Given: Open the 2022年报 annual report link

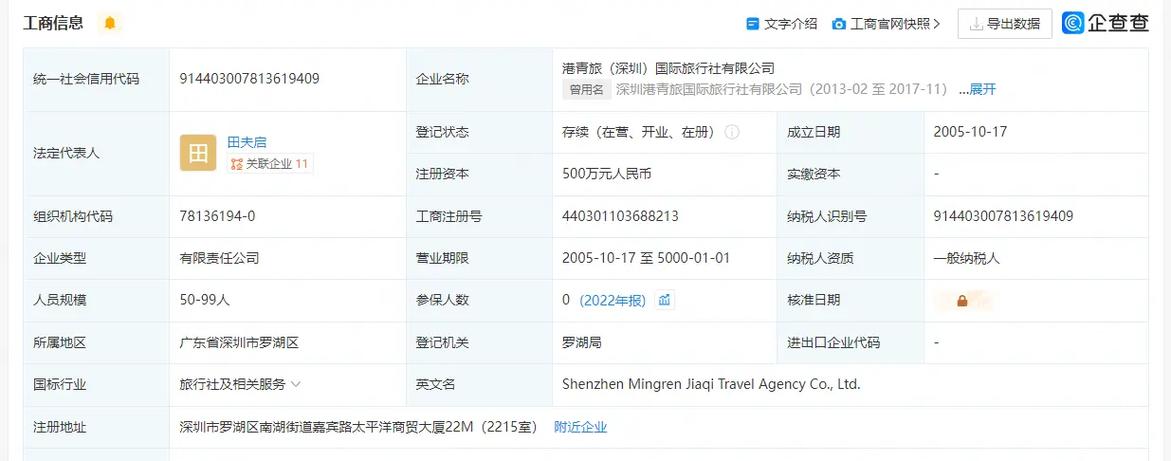Looking at the screenshot, I should pos(612,300).
